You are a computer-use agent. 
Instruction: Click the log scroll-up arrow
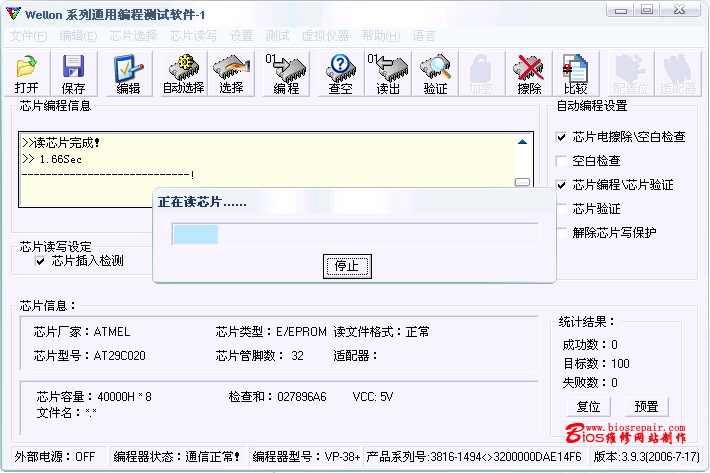tap(523, 142)
